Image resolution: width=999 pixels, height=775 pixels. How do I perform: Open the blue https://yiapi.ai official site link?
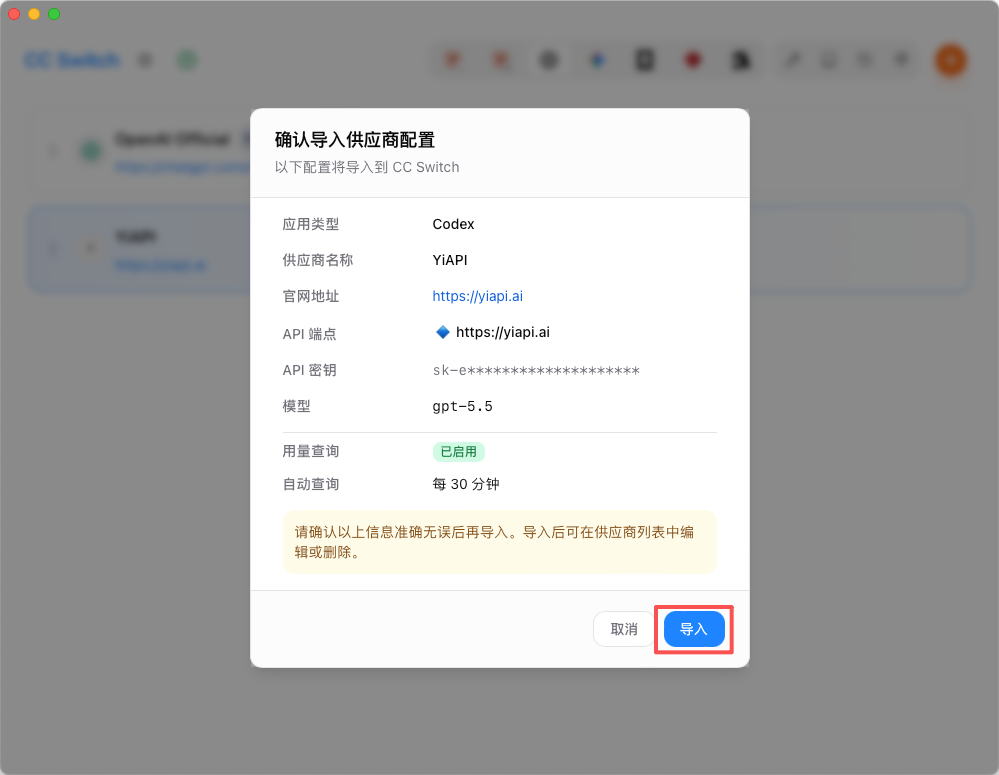477,296
